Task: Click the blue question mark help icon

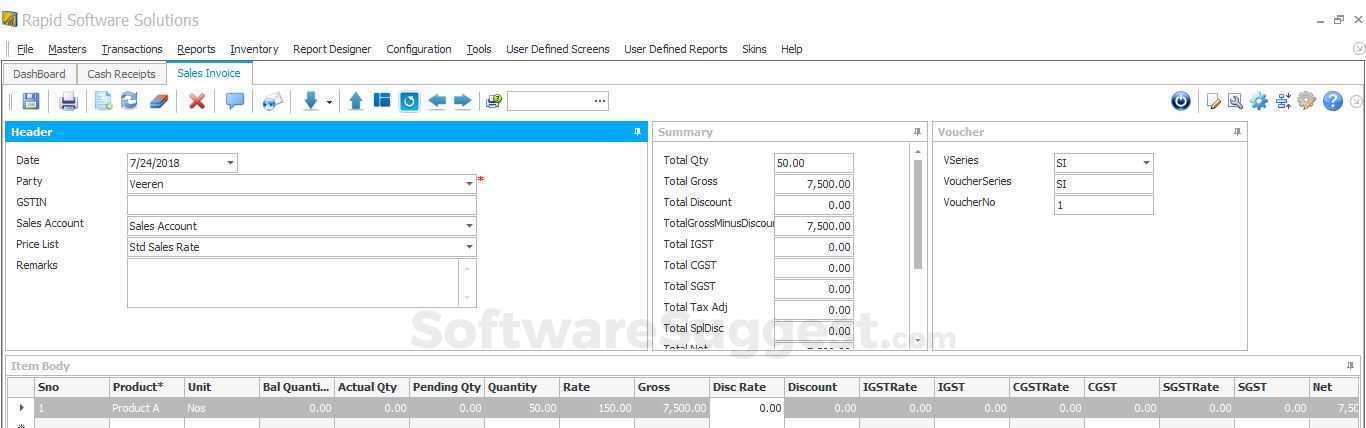Action: coord(1333,101)
